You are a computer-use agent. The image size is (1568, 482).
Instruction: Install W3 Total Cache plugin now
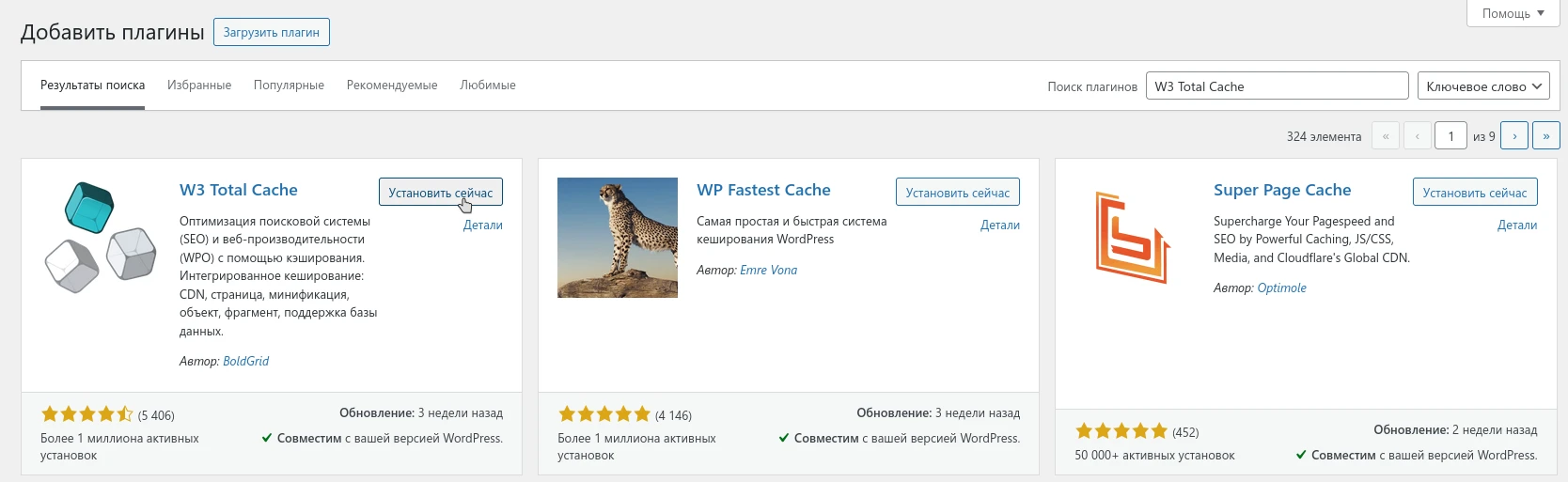pyautogui.click(x=440, y=193)
